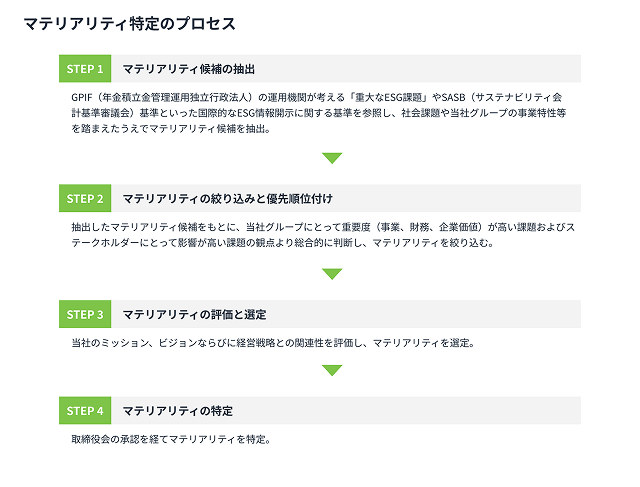
Task: Click the sentence starting 当社のミッション、ビジョン
Action: pyautogui.click(x=273, y=343)
